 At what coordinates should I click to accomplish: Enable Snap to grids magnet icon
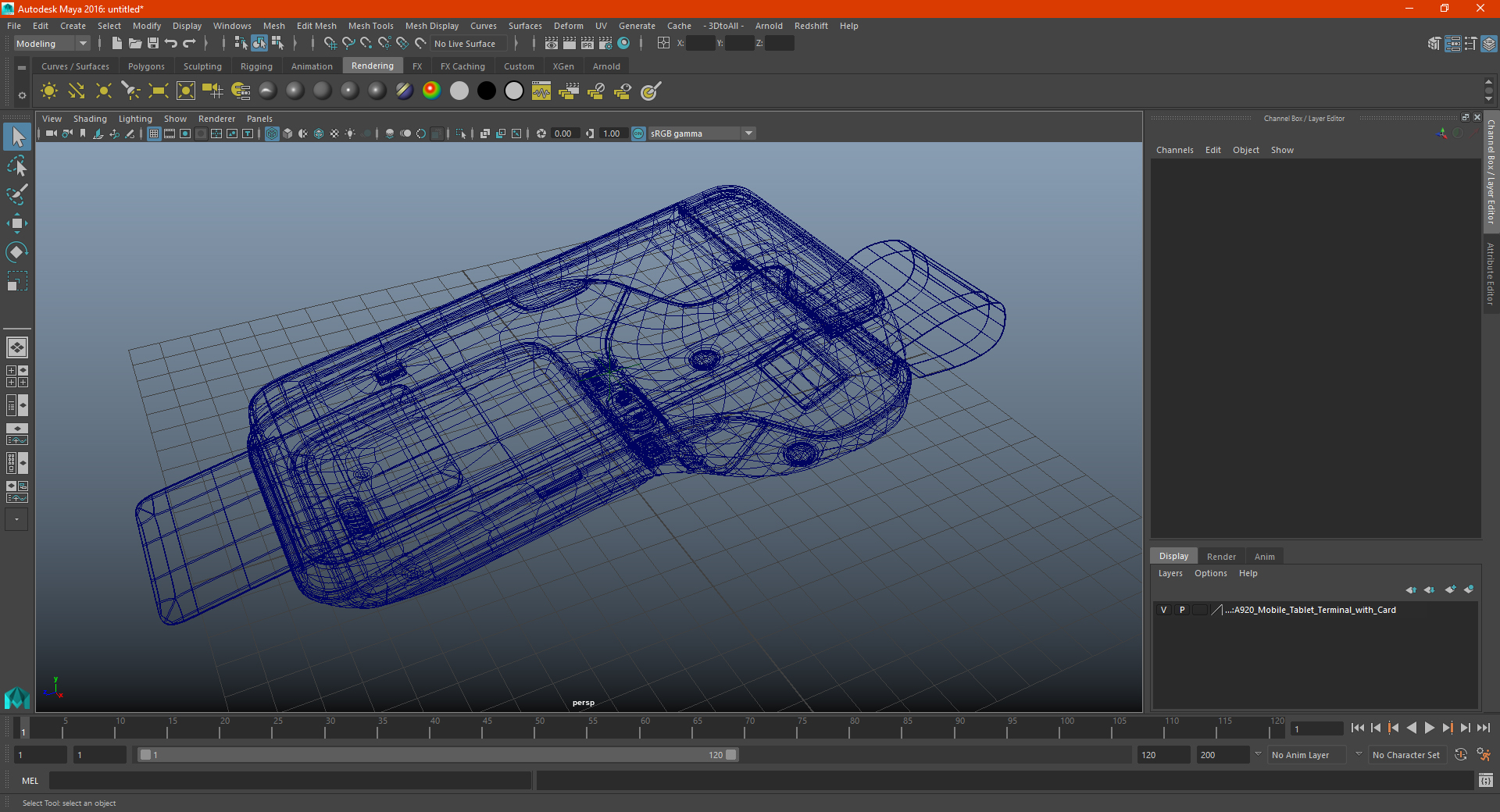[329, 44]
